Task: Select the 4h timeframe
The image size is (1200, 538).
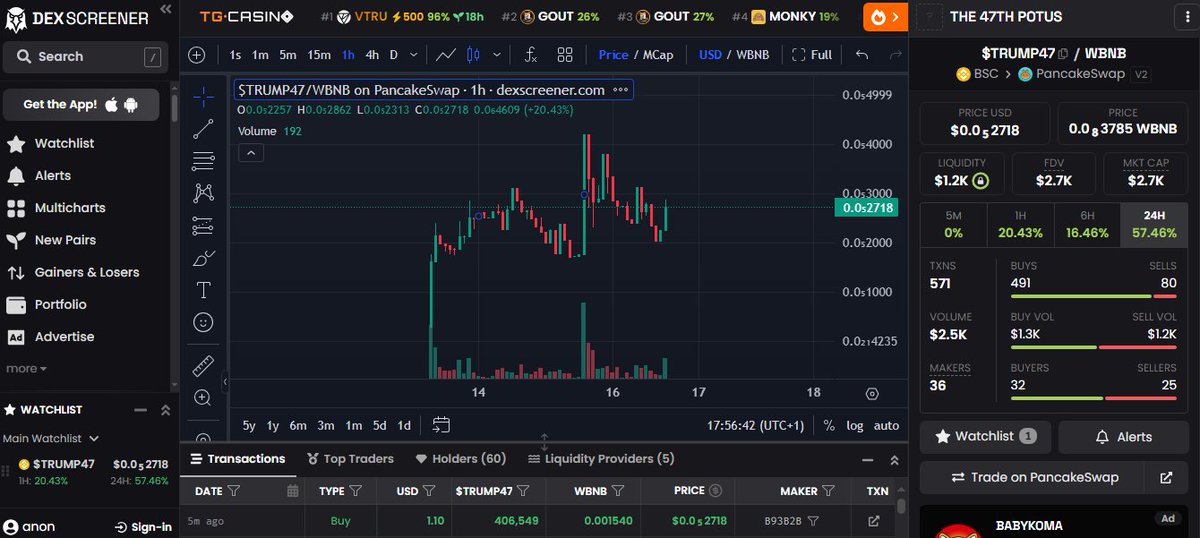Action: pyautogui.click(x=372, y=55)
